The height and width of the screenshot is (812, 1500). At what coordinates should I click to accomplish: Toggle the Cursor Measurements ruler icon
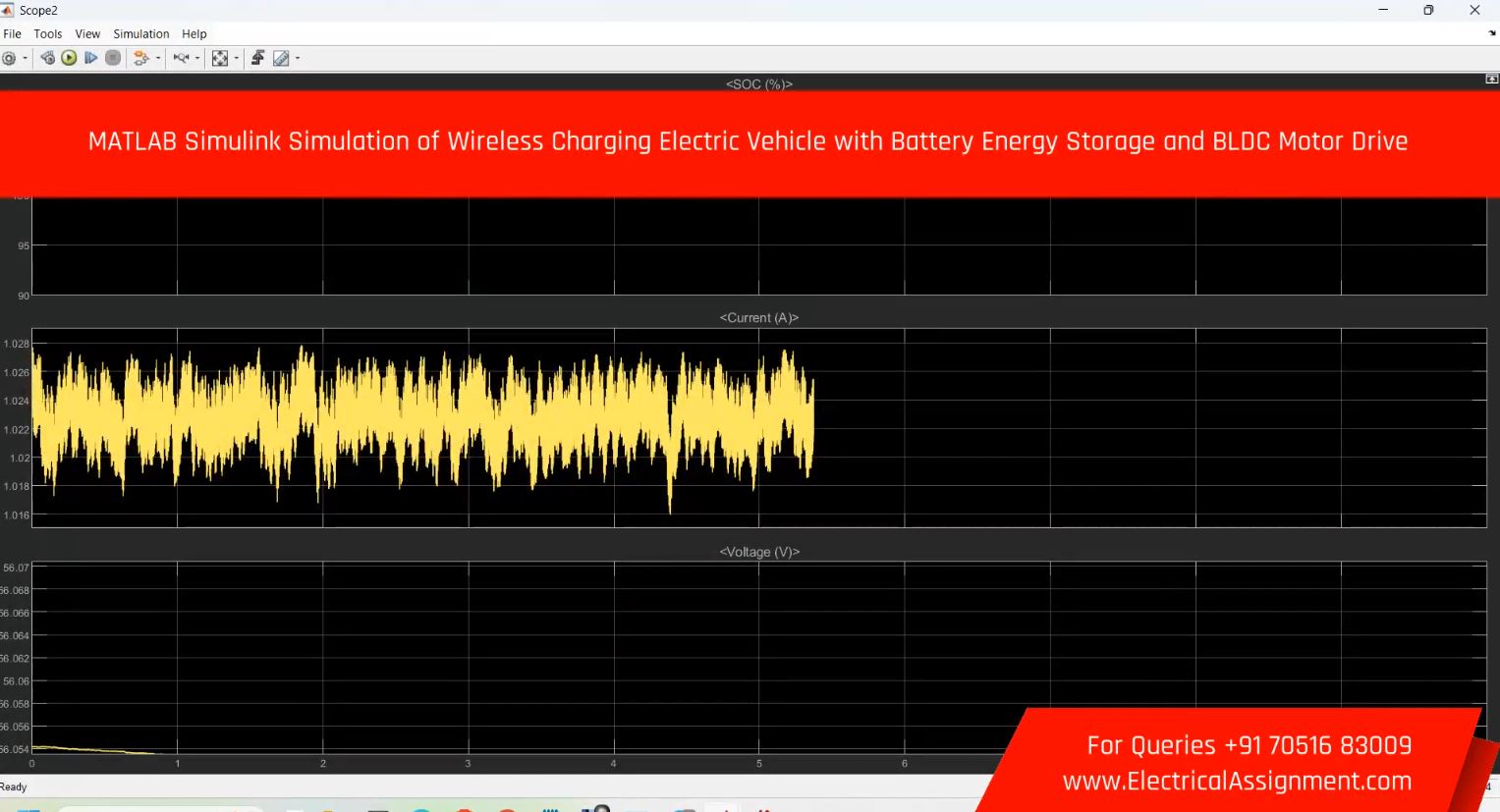281,58
